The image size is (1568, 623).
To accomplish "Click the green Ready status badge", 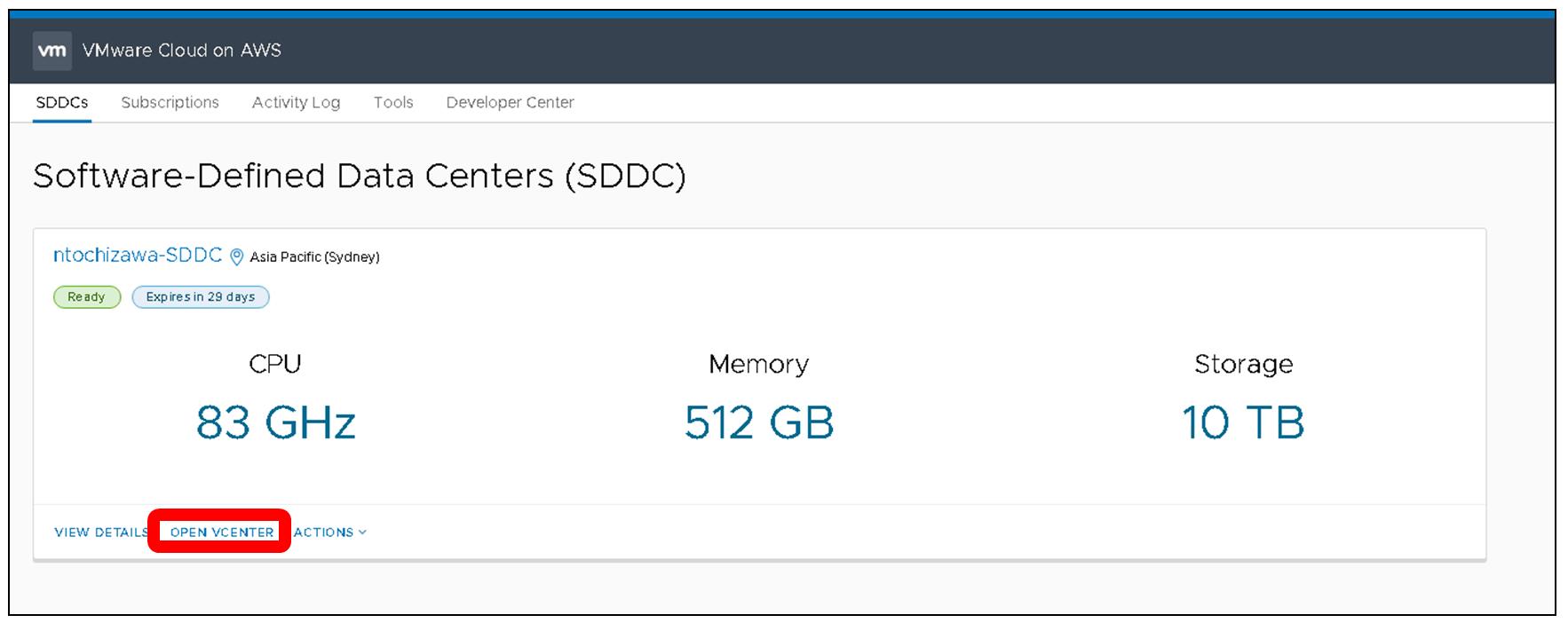I will point(86,297).
